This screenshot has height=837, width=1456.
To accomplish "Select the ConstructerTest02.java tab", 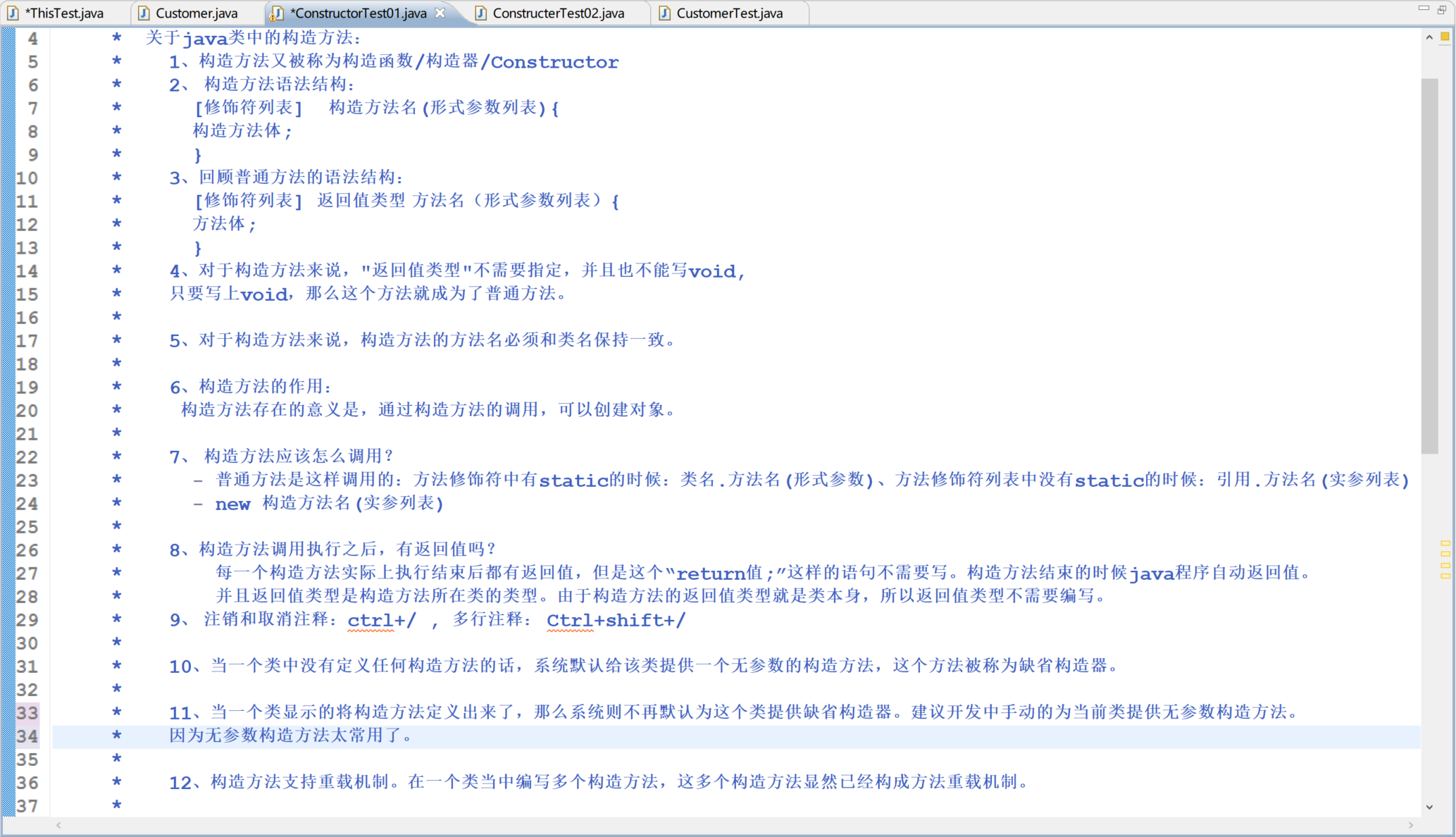I will 558,13.
